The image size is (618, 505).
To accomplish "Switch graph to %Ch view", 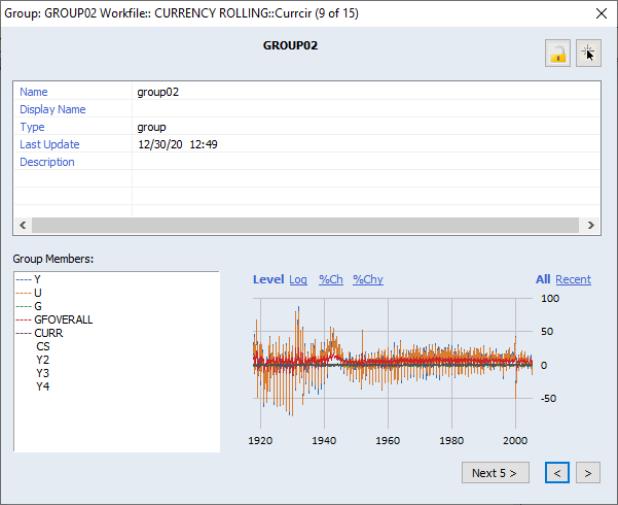I will pos(330,280).
